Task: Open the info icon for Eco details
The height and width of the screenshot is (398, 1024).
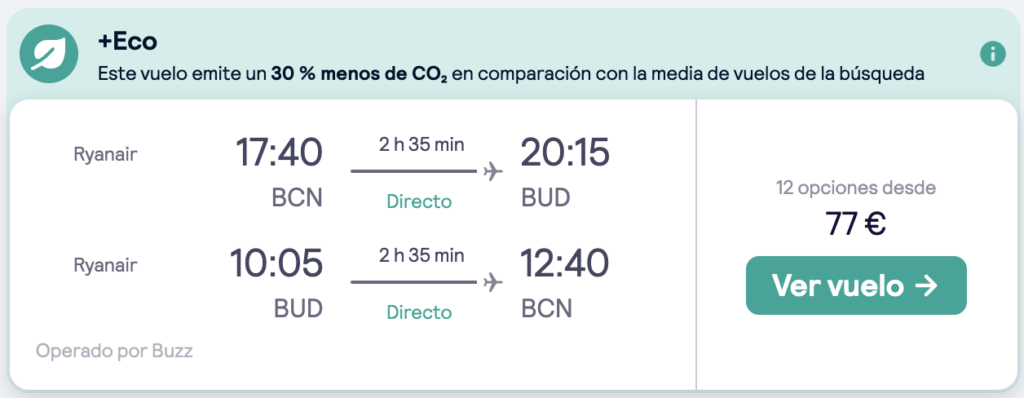Action: click(x=993, y=54)
